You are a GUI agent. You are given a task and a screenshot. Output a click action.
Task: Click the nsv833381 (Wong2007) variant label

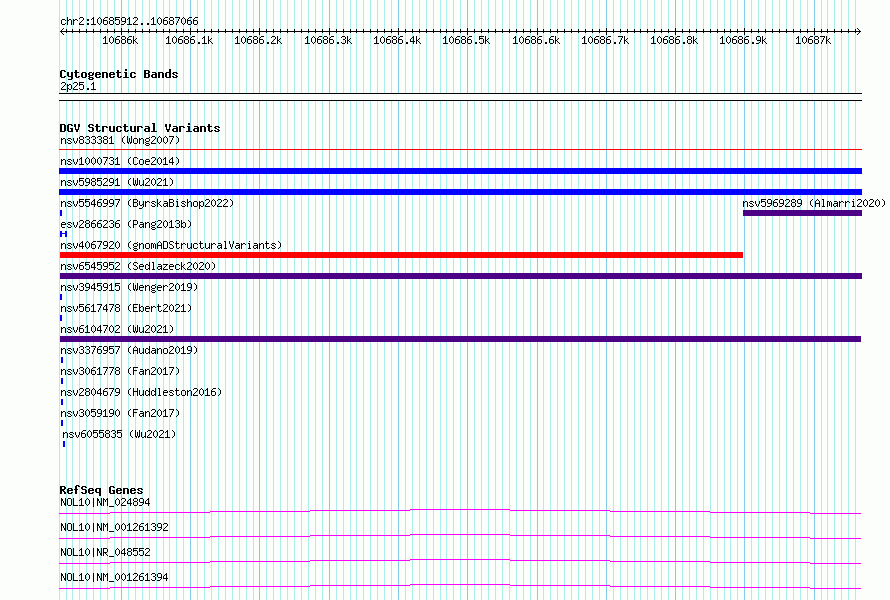[x=120, y=140]
